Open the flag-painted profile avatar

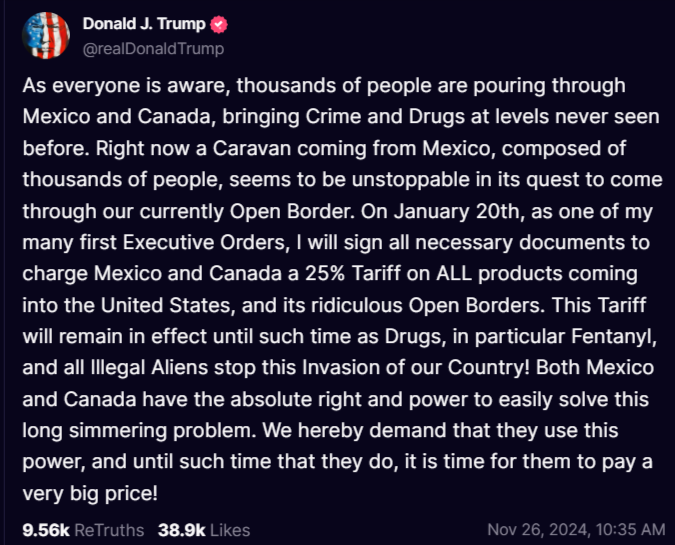coord(46,35)
